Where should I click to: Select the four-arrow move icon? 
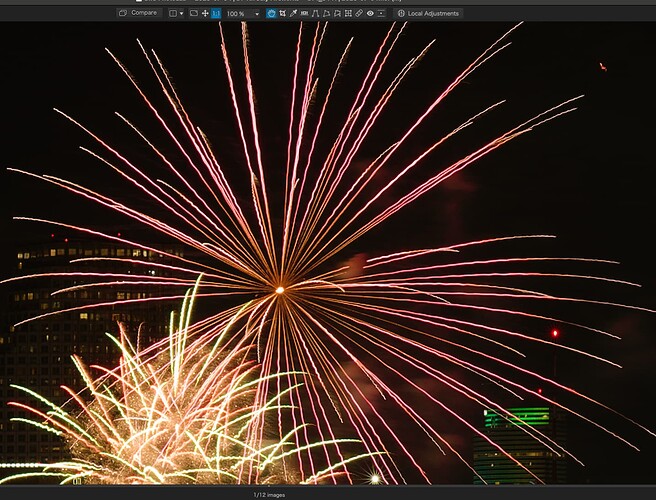[x=205, y=13]
